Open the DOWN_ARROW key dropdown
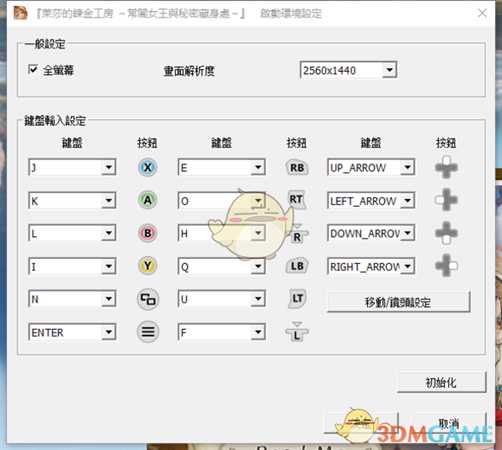This screenshot has width=502, height=450. [371, 233]
